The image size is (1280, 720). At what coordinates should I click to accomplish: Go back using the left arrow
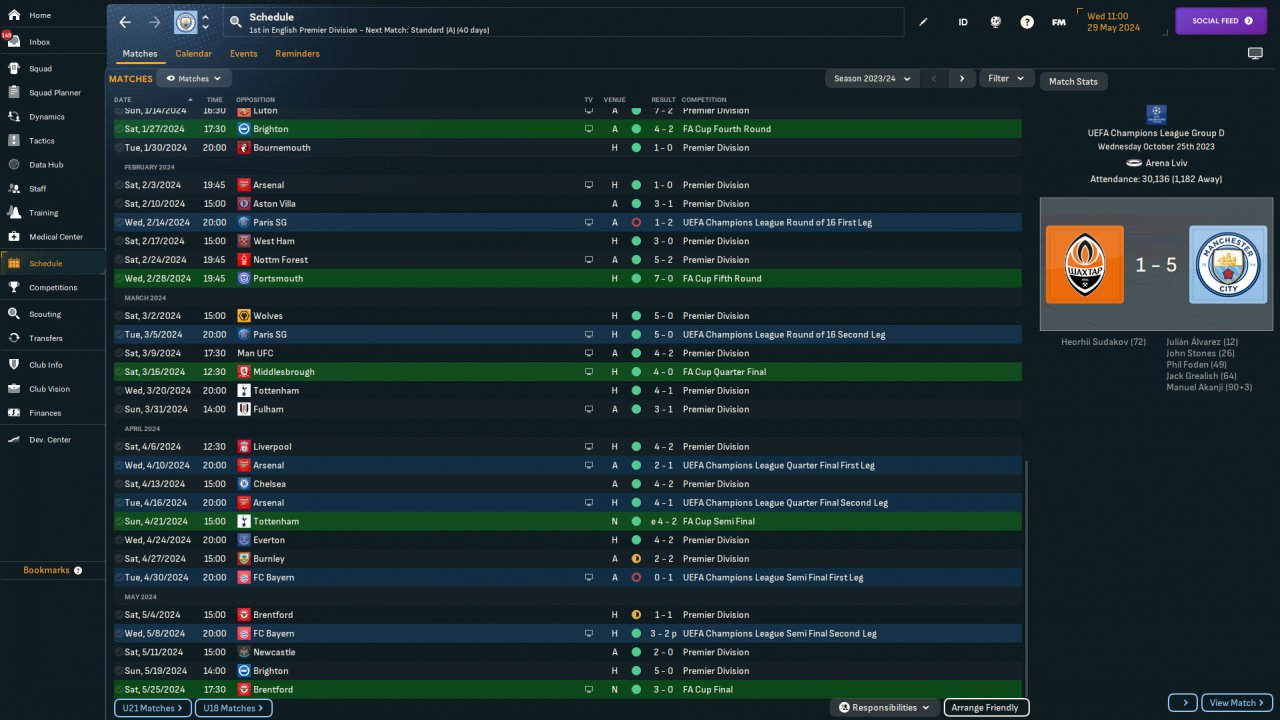coord(125,22)
